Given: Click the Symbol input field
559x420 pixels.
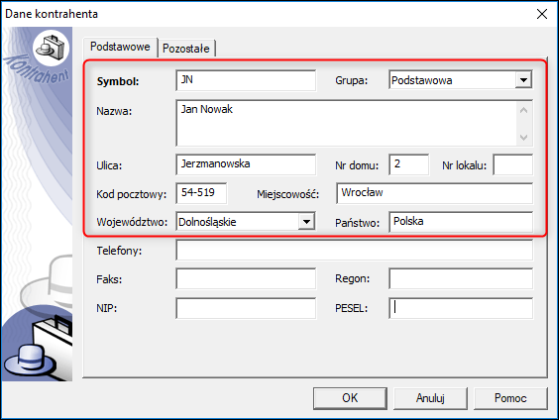Looking at the screenshot, I should [246, 80].
